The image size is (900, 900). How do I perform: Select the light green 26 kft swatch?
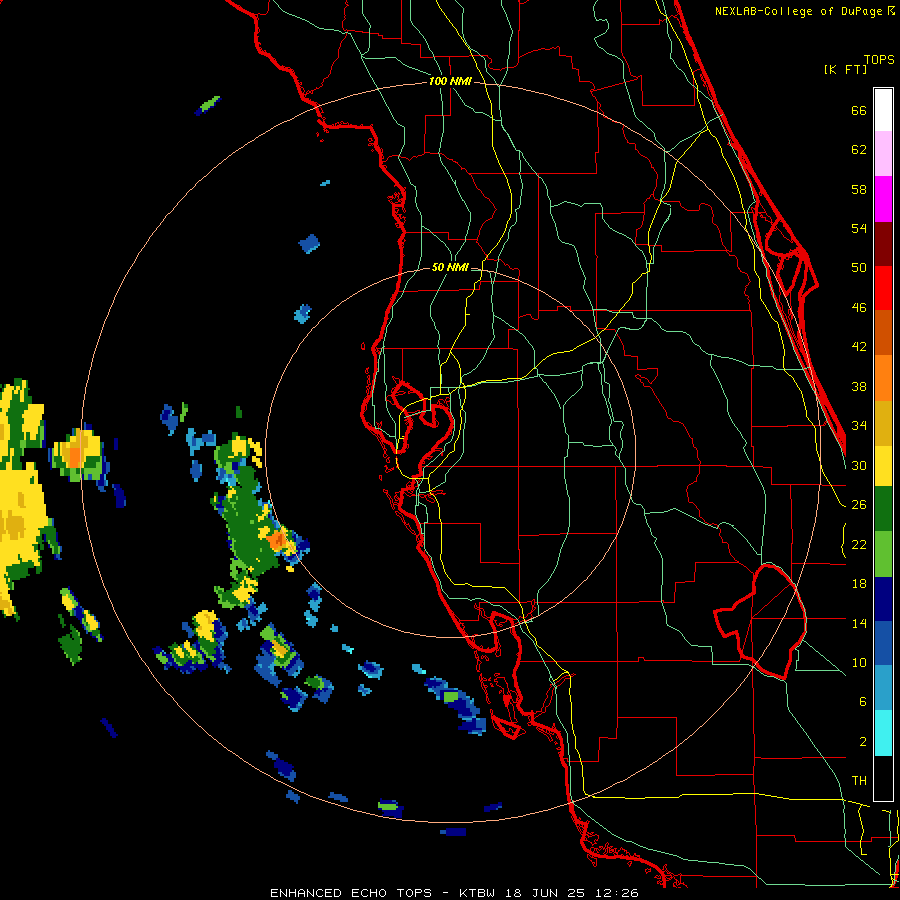tap(883, 554)
